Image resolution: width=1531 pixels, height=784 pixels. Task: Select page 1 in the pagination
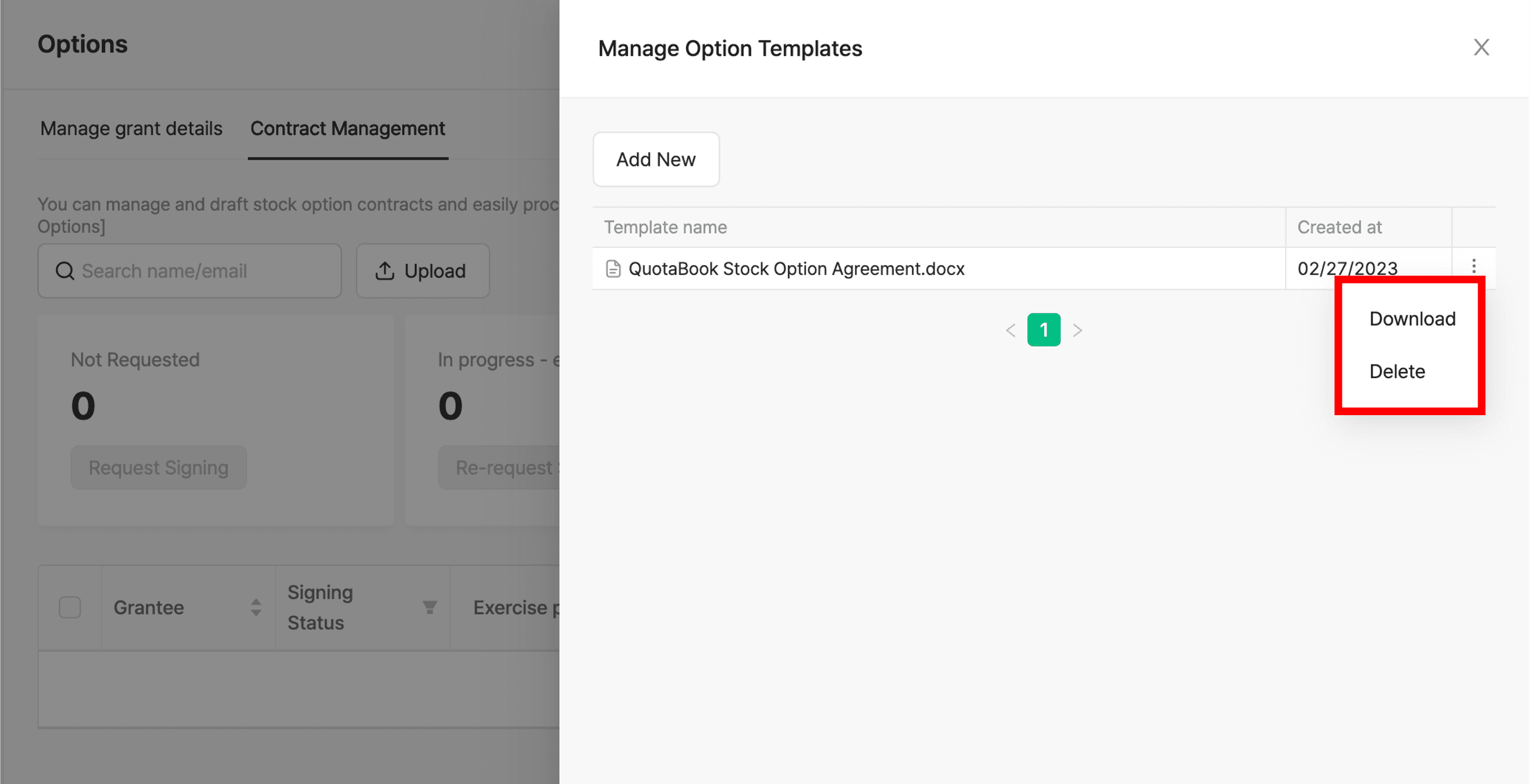(1044, 330)
